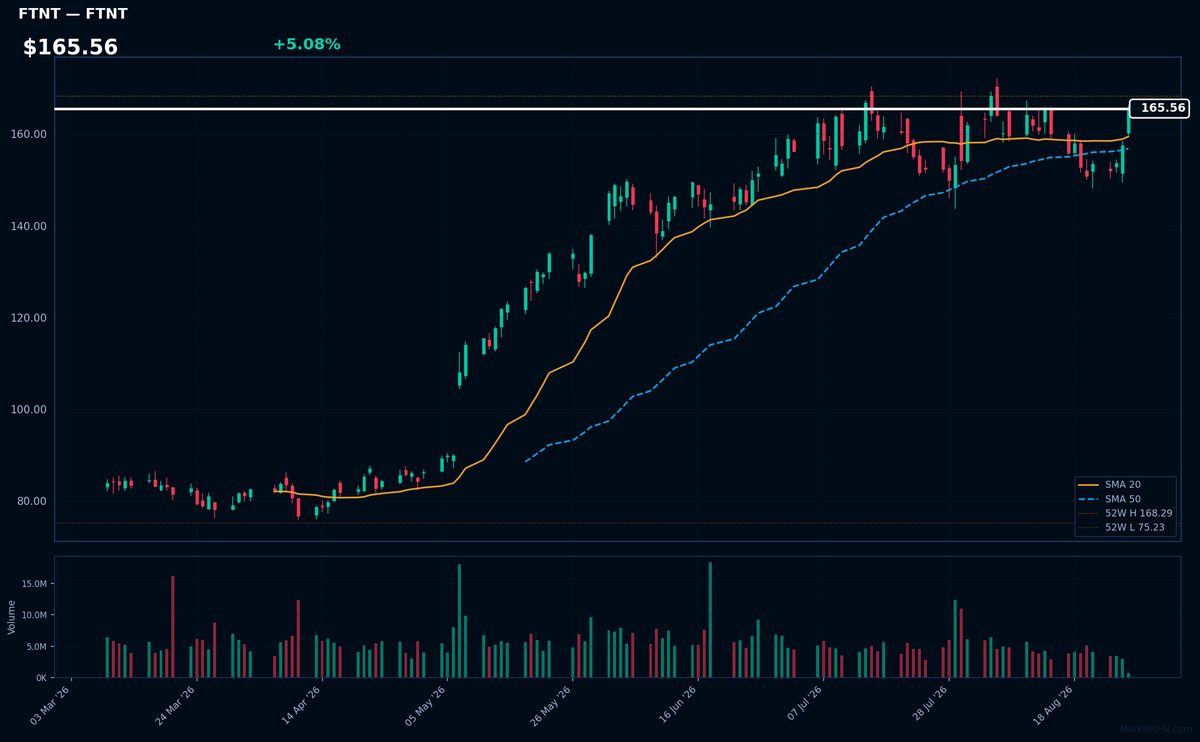The image size is (1200, 742).
Task: Click the 5.0M volume axis label
Action: point(36,647)
